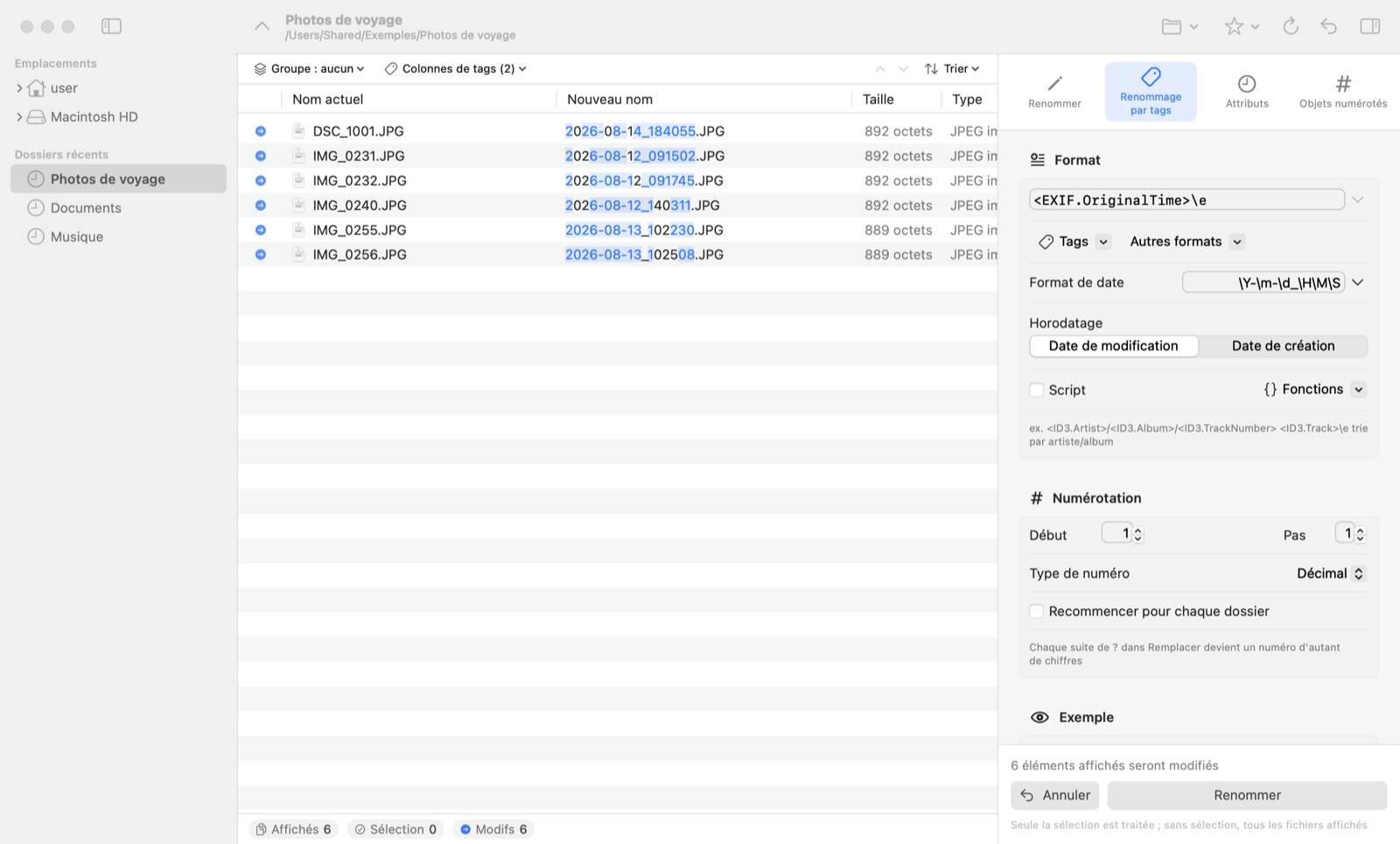Image resolution: width=1400 pixels, height=844 pixels.
Task: Enable the Script checkbox
Action: (x=1037, y=390)
